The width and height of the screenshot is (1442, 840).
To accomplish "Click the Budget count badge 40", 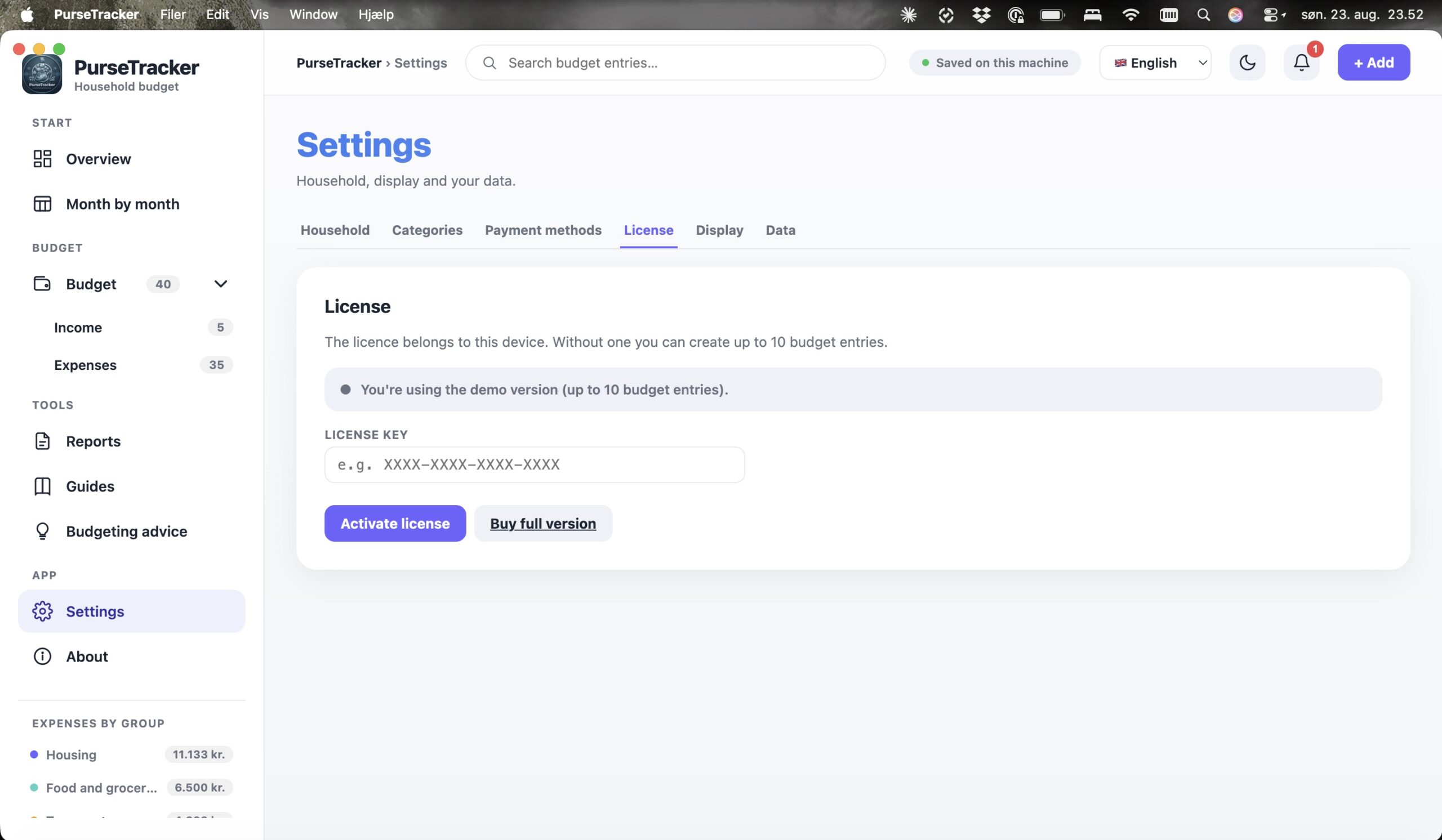I will tap(163, 284).
